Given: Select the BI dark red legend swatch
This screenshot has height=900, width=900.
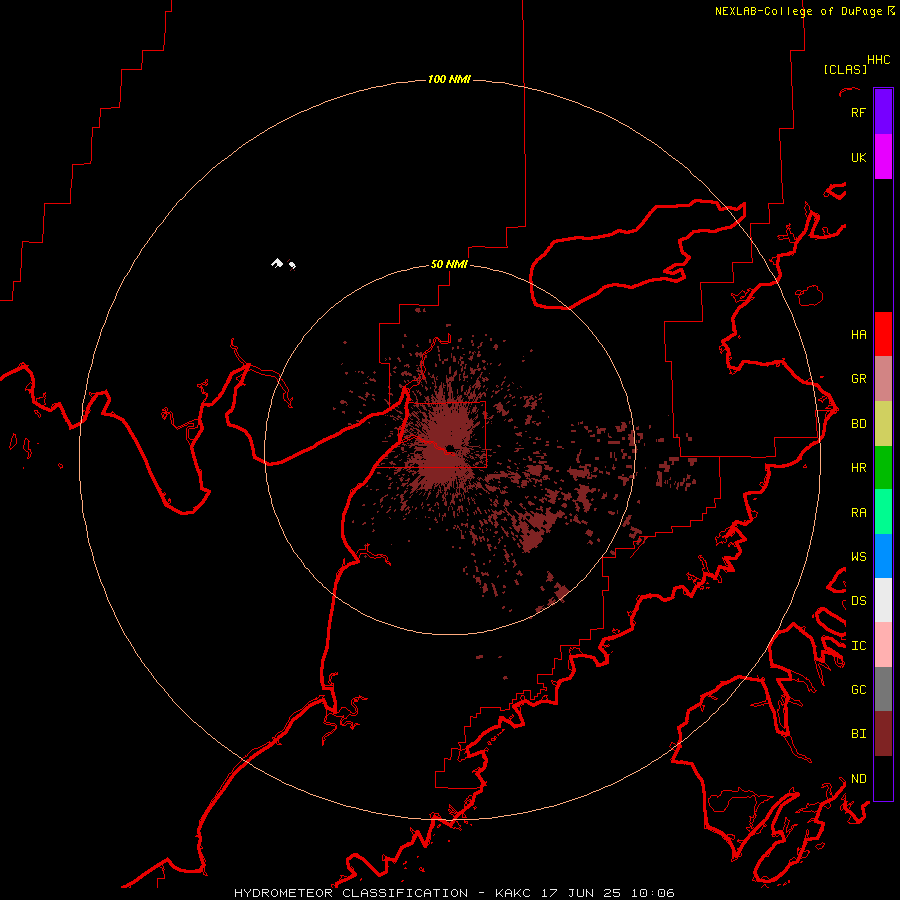Looking at the screenshot, I should (x=883, y=734).
